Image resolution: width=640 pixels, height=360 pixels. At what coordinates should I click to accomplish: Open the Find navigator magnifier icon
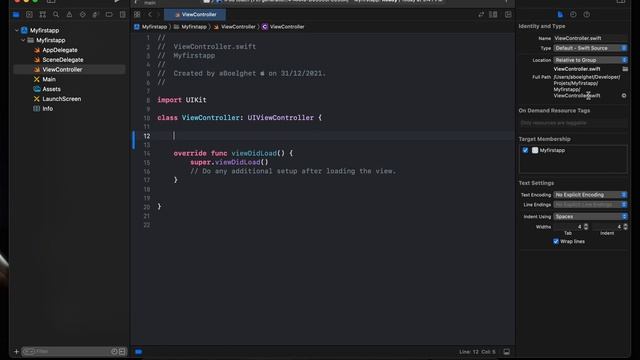pyautogui.click(x=56, y=15)
